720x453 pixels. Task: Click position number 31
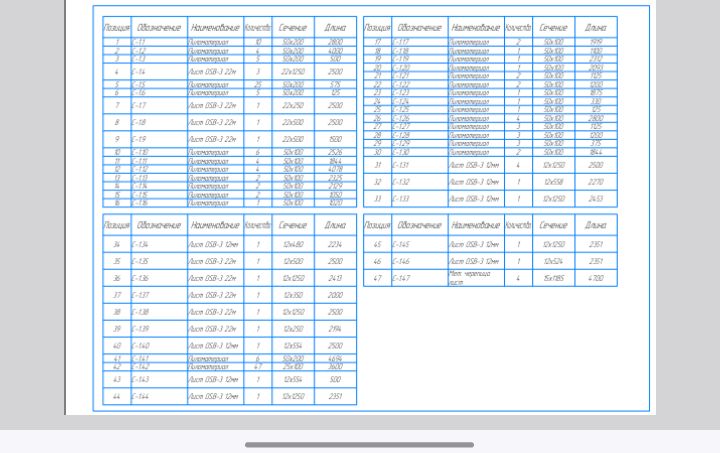(377, 165)
